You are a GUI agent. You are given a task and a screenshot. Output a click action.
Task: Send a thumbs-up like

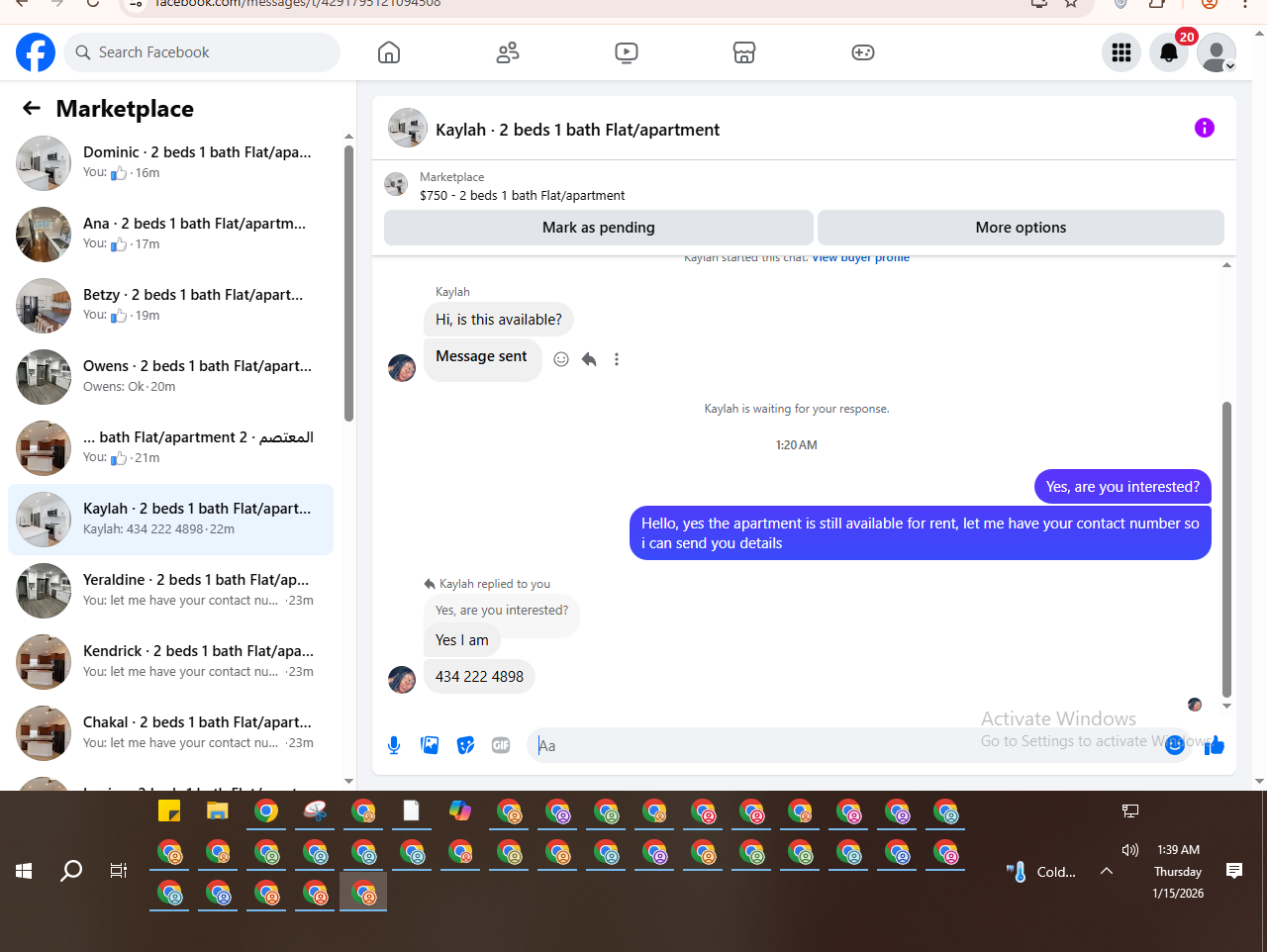click(1215, 745)
